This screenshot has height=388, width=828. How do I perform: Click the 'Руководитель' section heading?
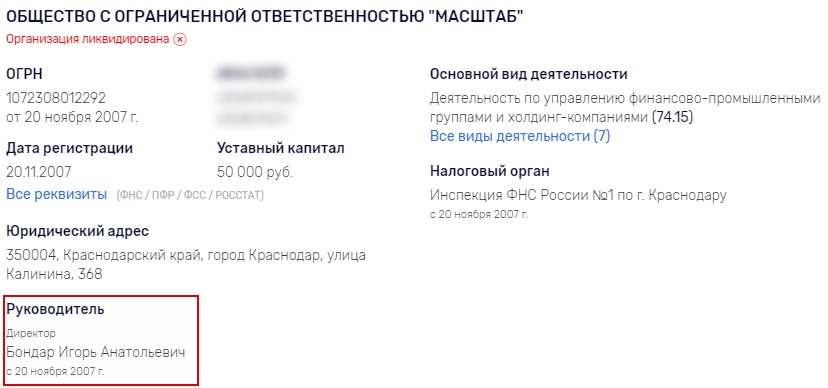tap(55, 309)
